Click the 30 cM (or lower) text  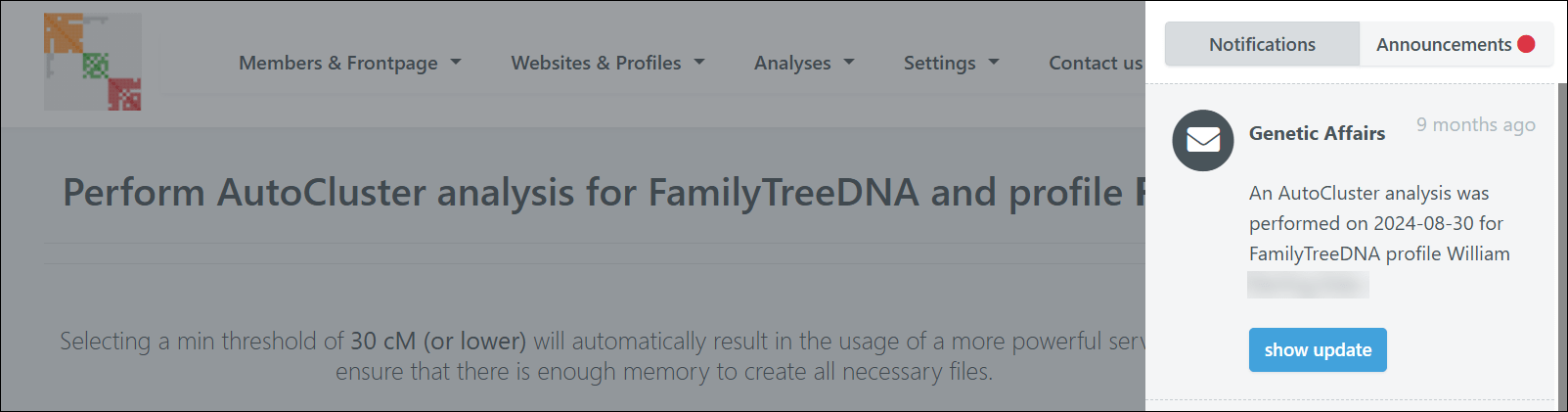[x=438, y=341]
